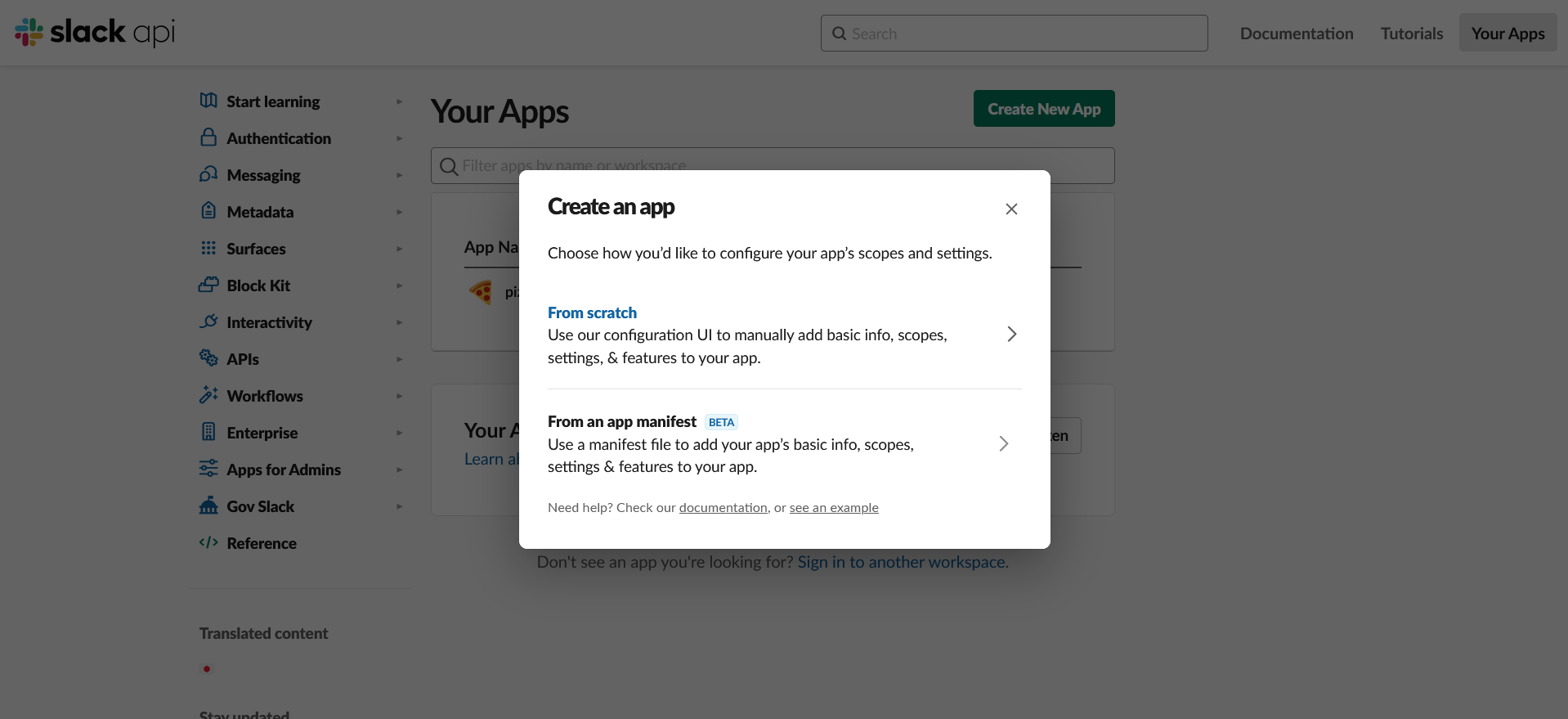1568x719 pixels.
Task: Close the Create an app dialog
Action: 1011,209
